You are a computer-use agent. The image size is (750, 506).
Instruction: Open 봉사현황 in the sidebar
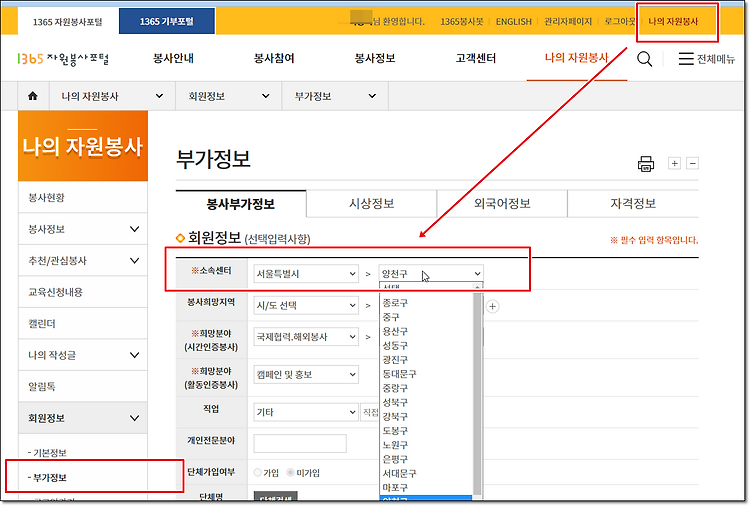point(83,198)
